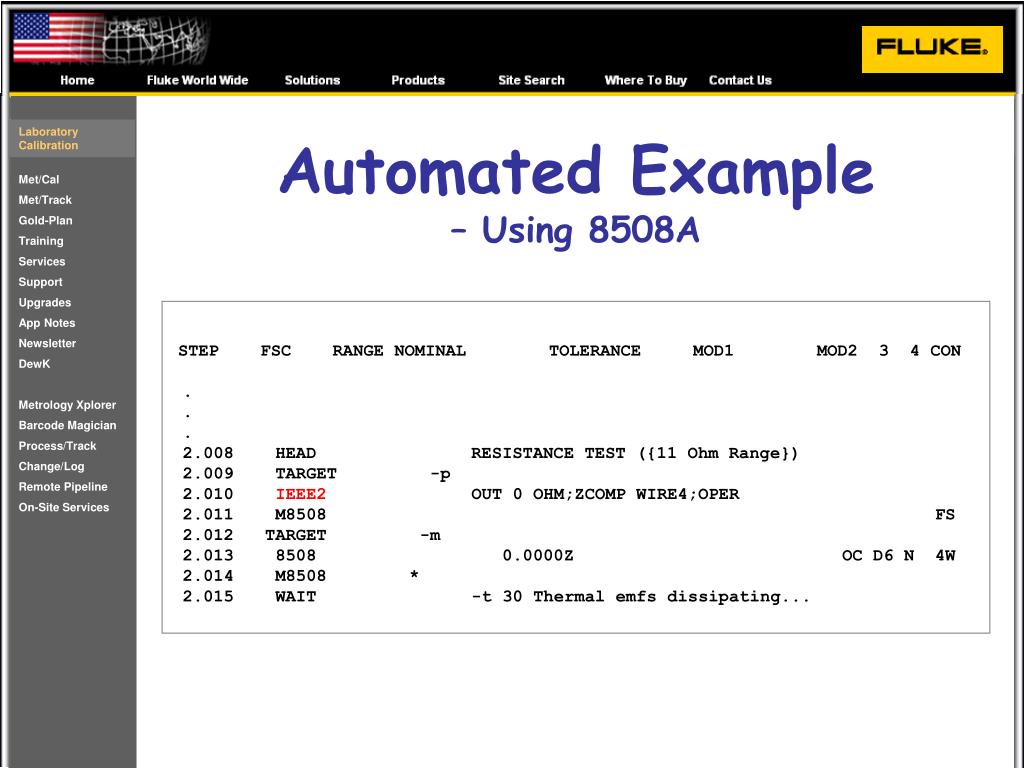Viewport: 1024px width, 768px height.
Task: Click the RANGE column header
Action: 358,351
